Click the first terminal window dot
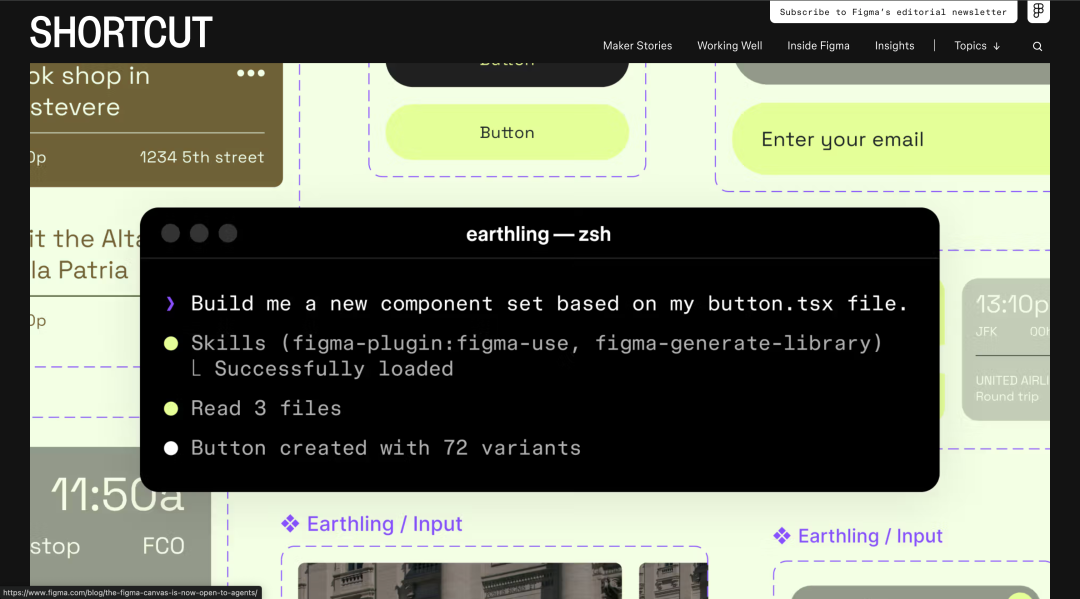Image resolution: width=1080 pixels, height=599 pixels. pos(171,233)
